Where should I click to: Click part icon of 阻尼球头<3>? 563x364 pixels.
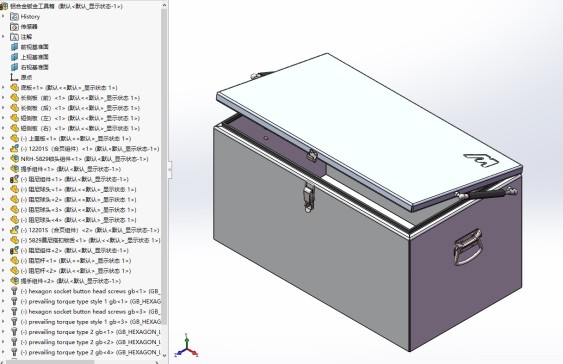click(14, 209)
